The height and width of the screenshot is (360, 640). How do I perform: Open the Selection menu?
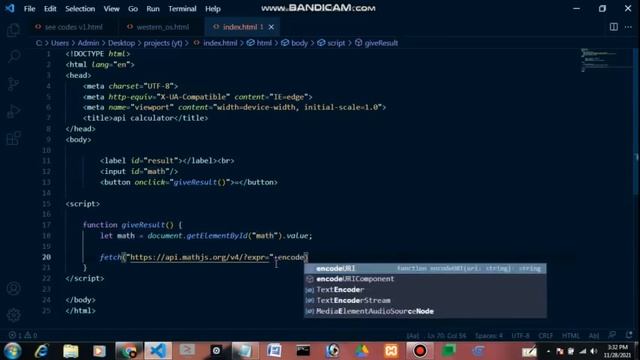pyautogui.click(x=80, y=9)
